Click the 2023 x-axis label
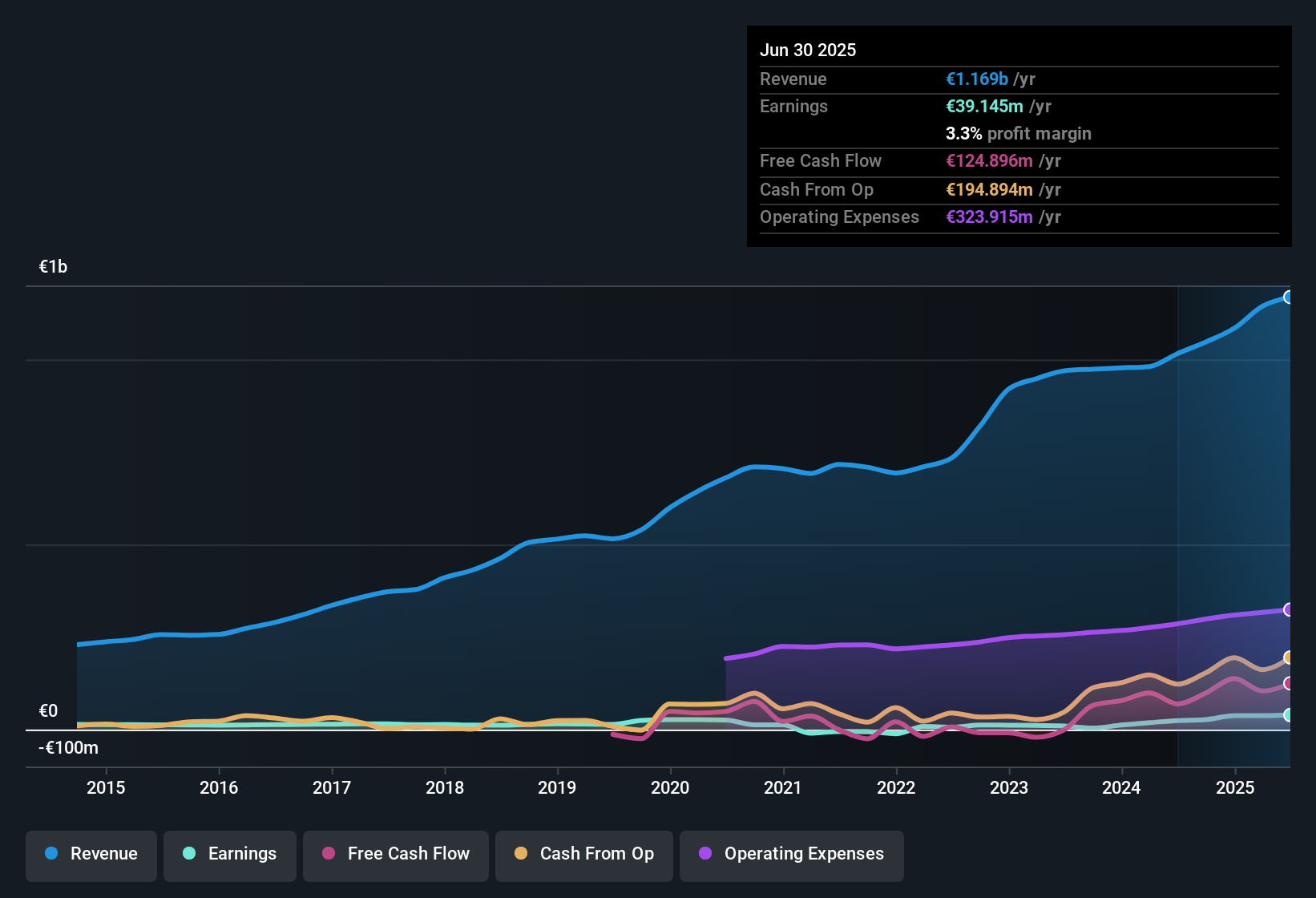The width and height of the screenshot is (1316, 898). [x=1009, y=787]
